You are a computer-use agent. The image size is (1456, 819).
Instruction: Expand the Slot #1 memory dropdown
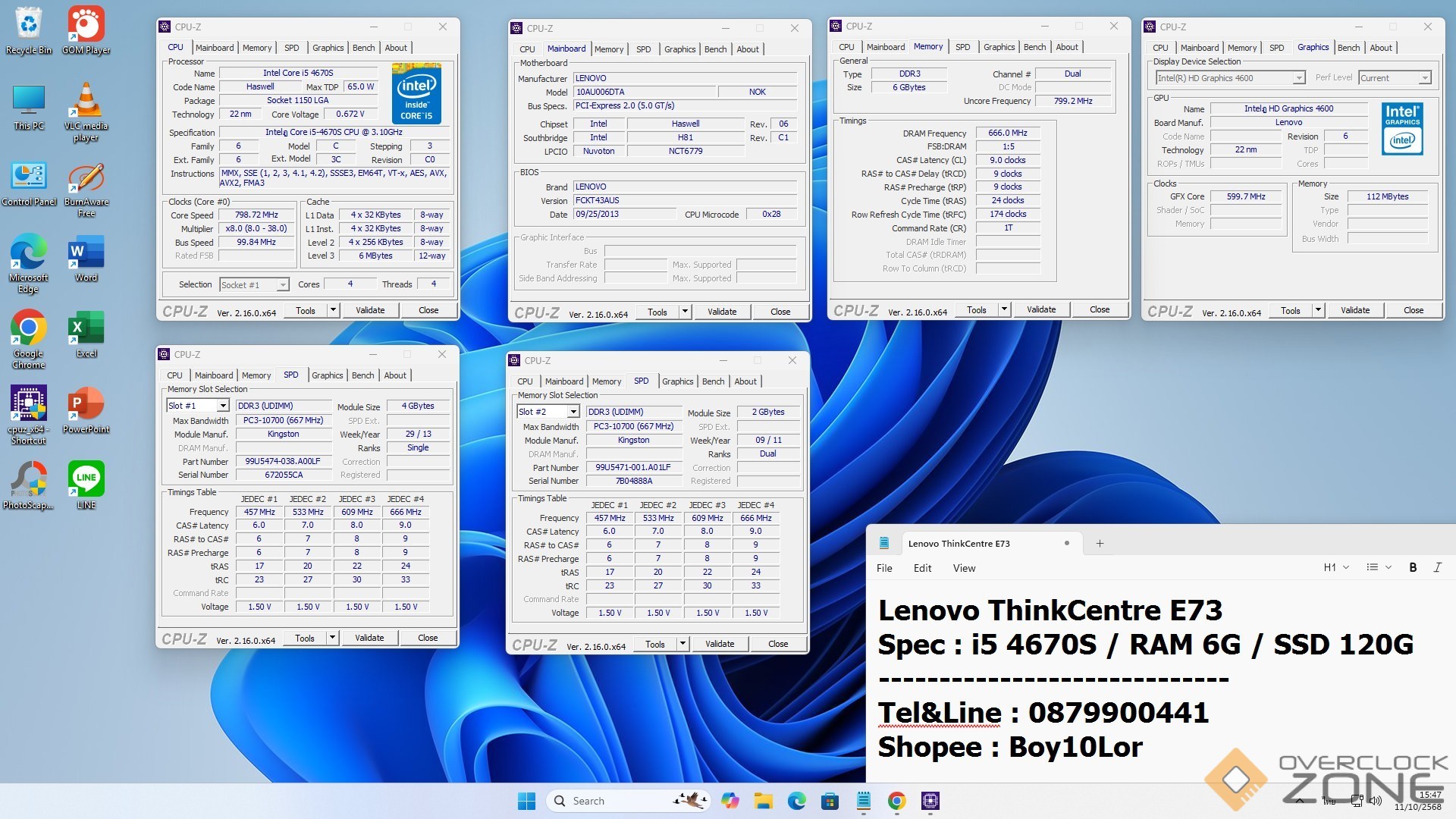point(223,406)
